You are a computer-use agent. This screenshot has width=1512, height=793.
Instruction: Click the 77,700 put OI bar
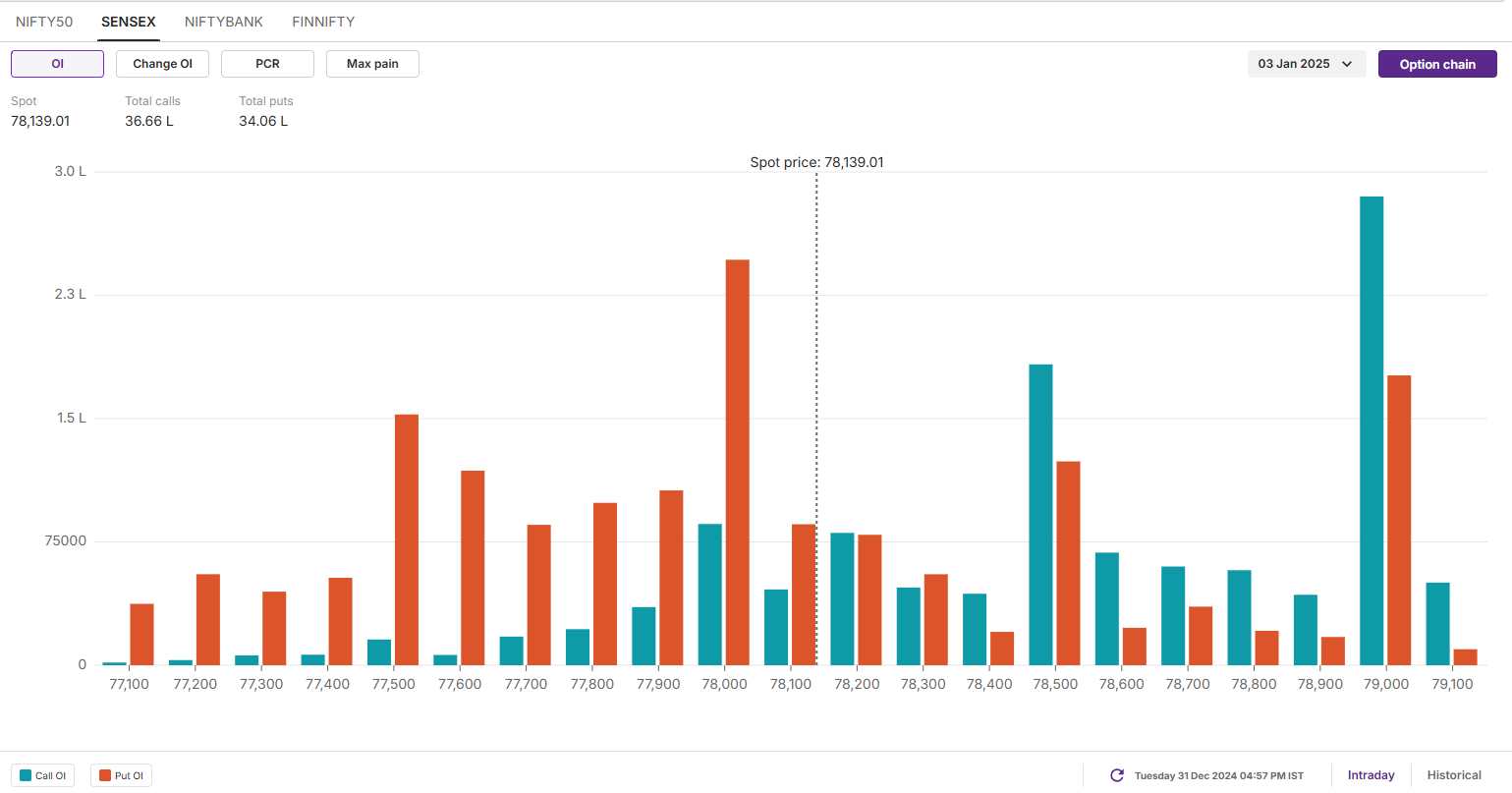point(539,595)
